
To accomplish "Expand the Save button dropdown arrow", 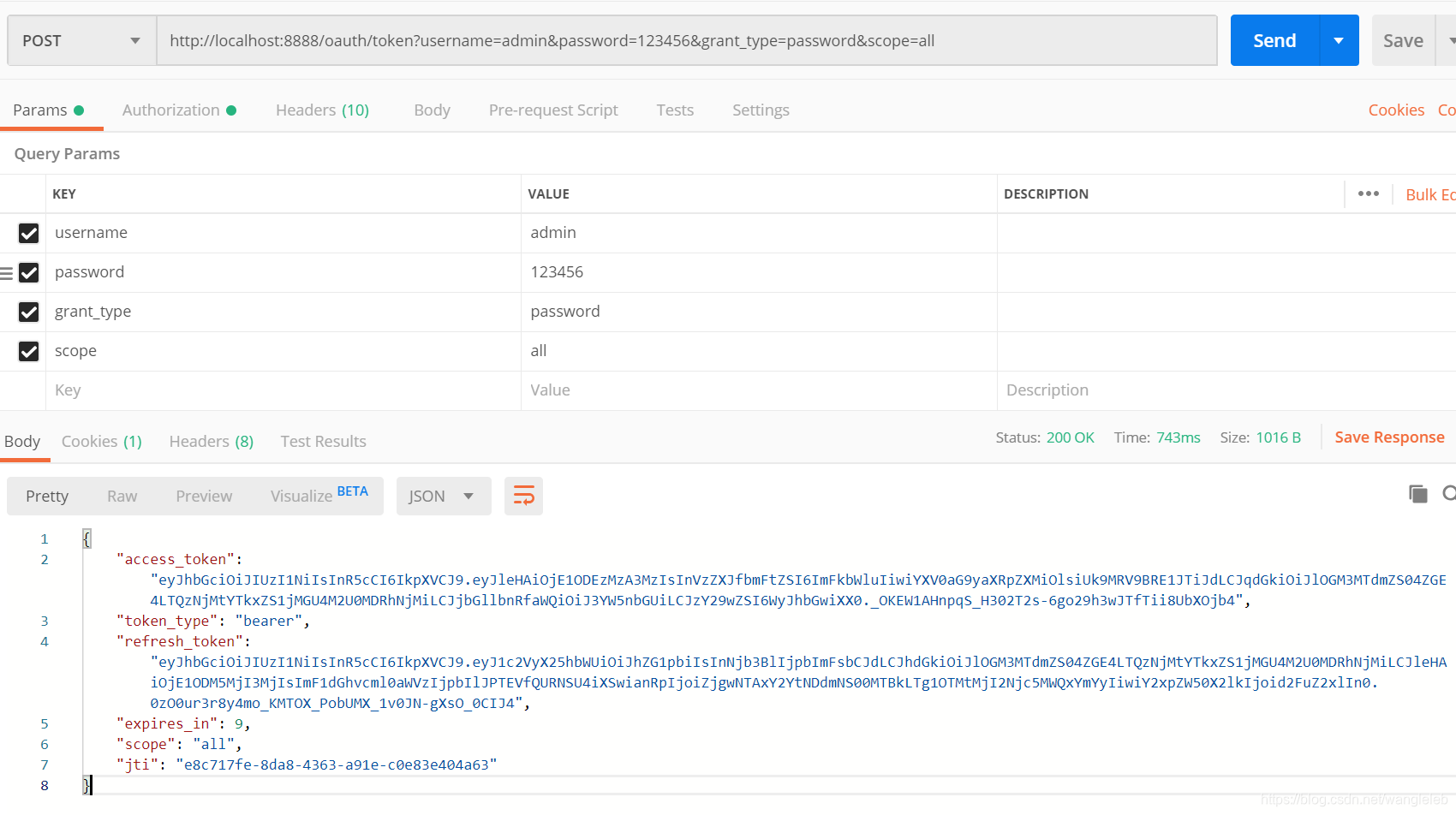I will click(1447, 40).
